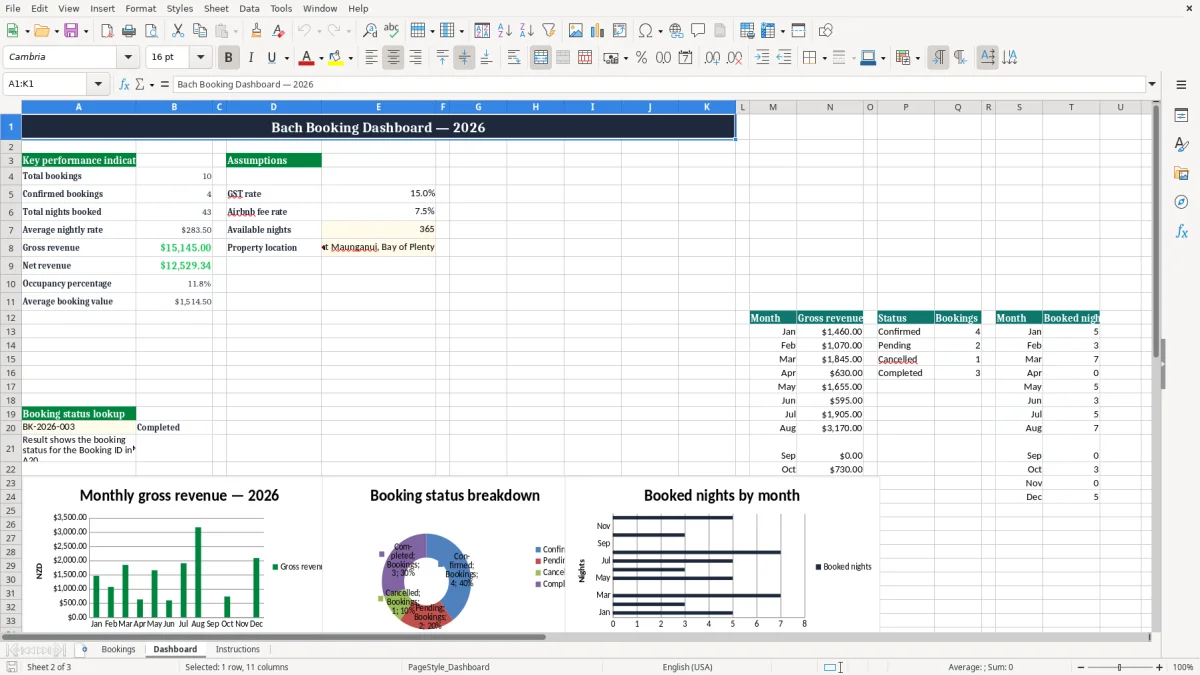
Task: Insert an image via toolbar icon
Action: 576,31
